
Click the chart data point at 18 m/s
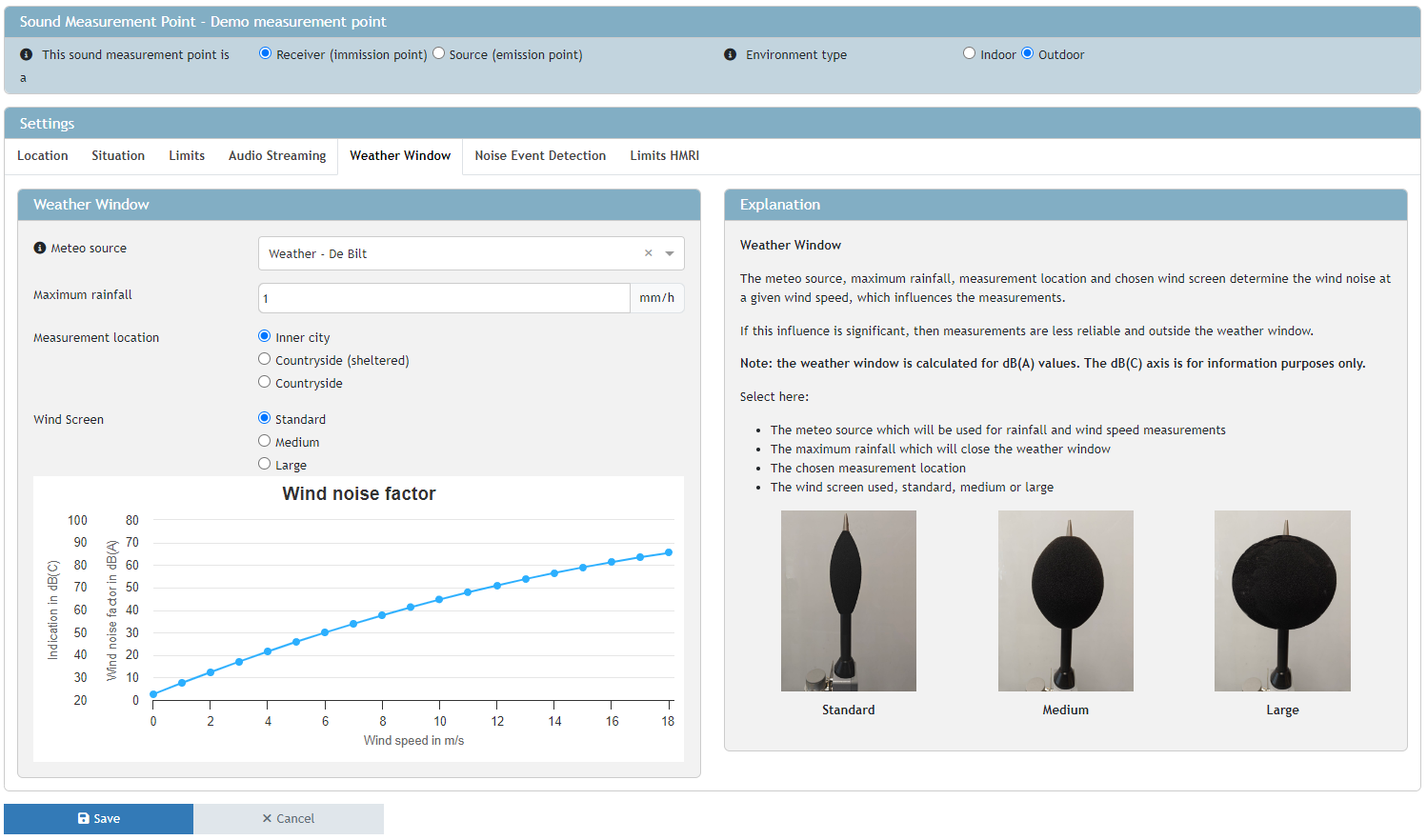tap(669, 552)
